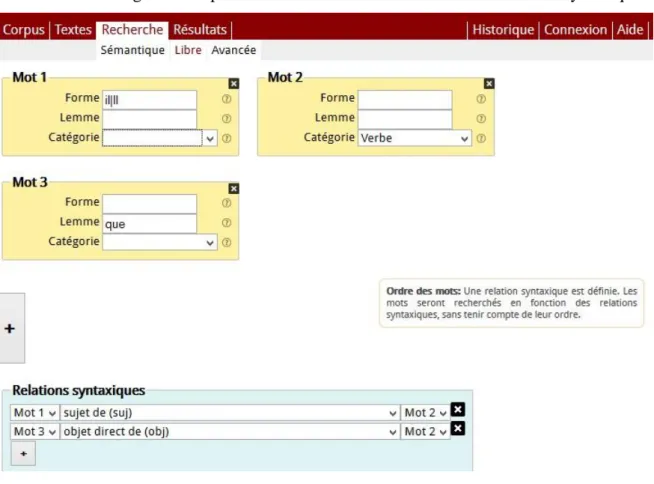Image resolution: width=654 pixels, height=484 pixels.
Task: Open the 'sujet de (suj)' relation type dropdown
Action: [230, 413]
